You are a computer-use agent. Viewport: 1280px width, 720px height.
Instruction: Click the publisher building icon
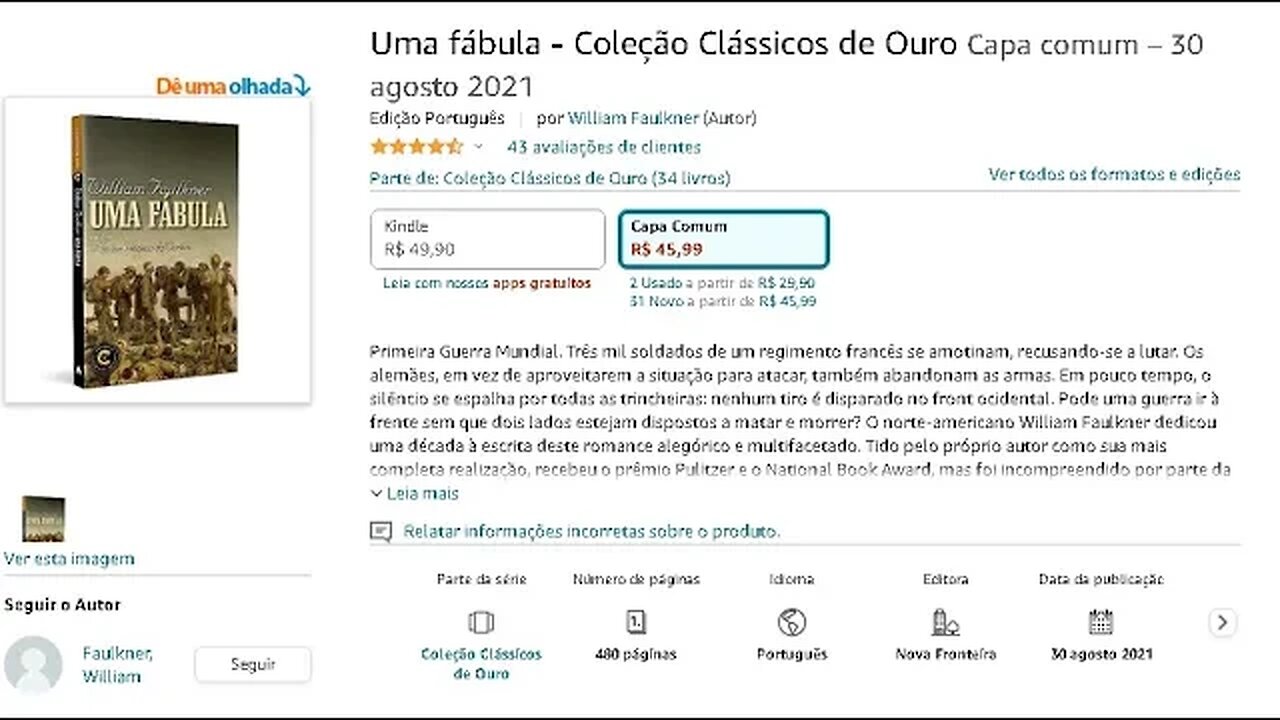pos(945,622)
